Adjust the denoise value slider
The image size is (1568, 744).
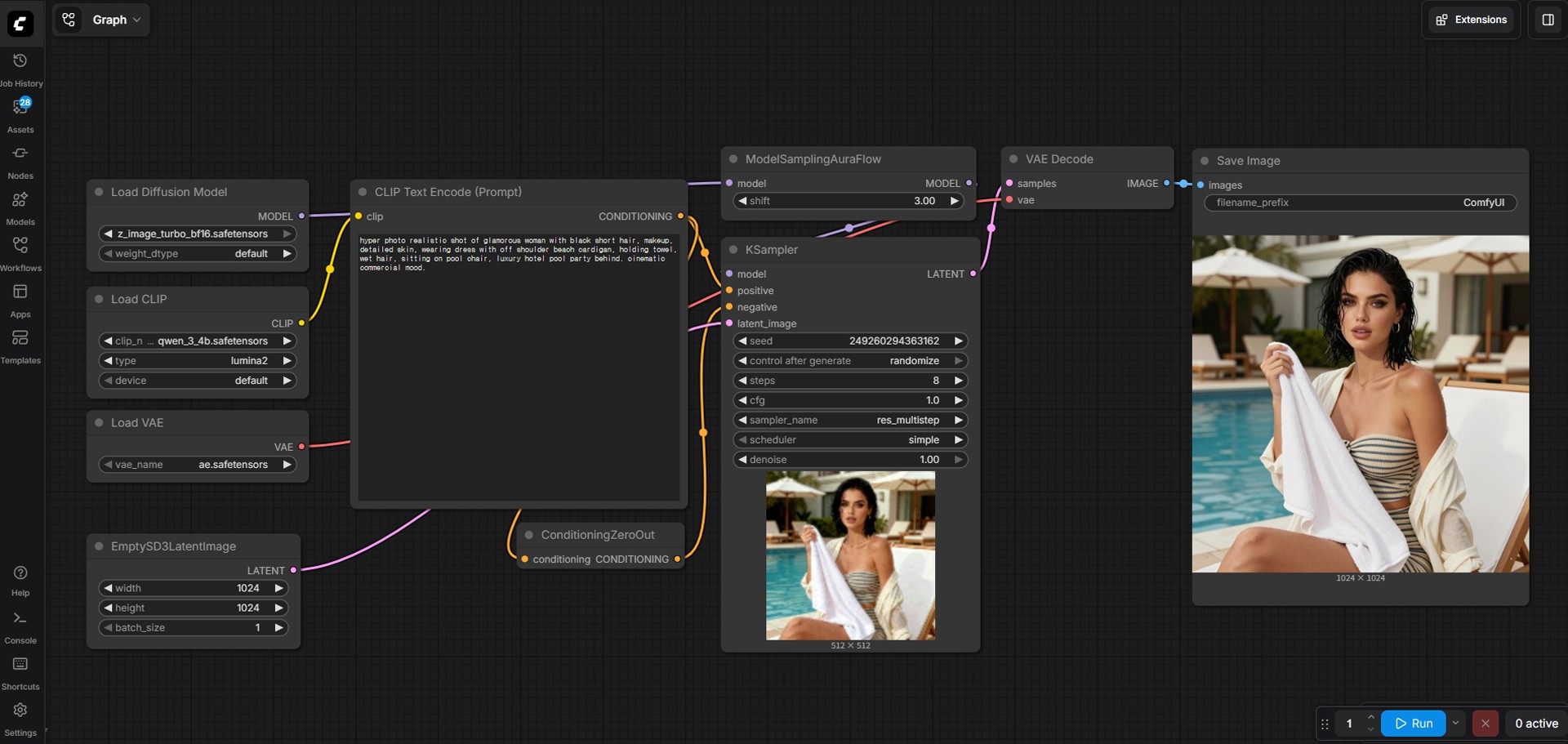tap(849, 460)
